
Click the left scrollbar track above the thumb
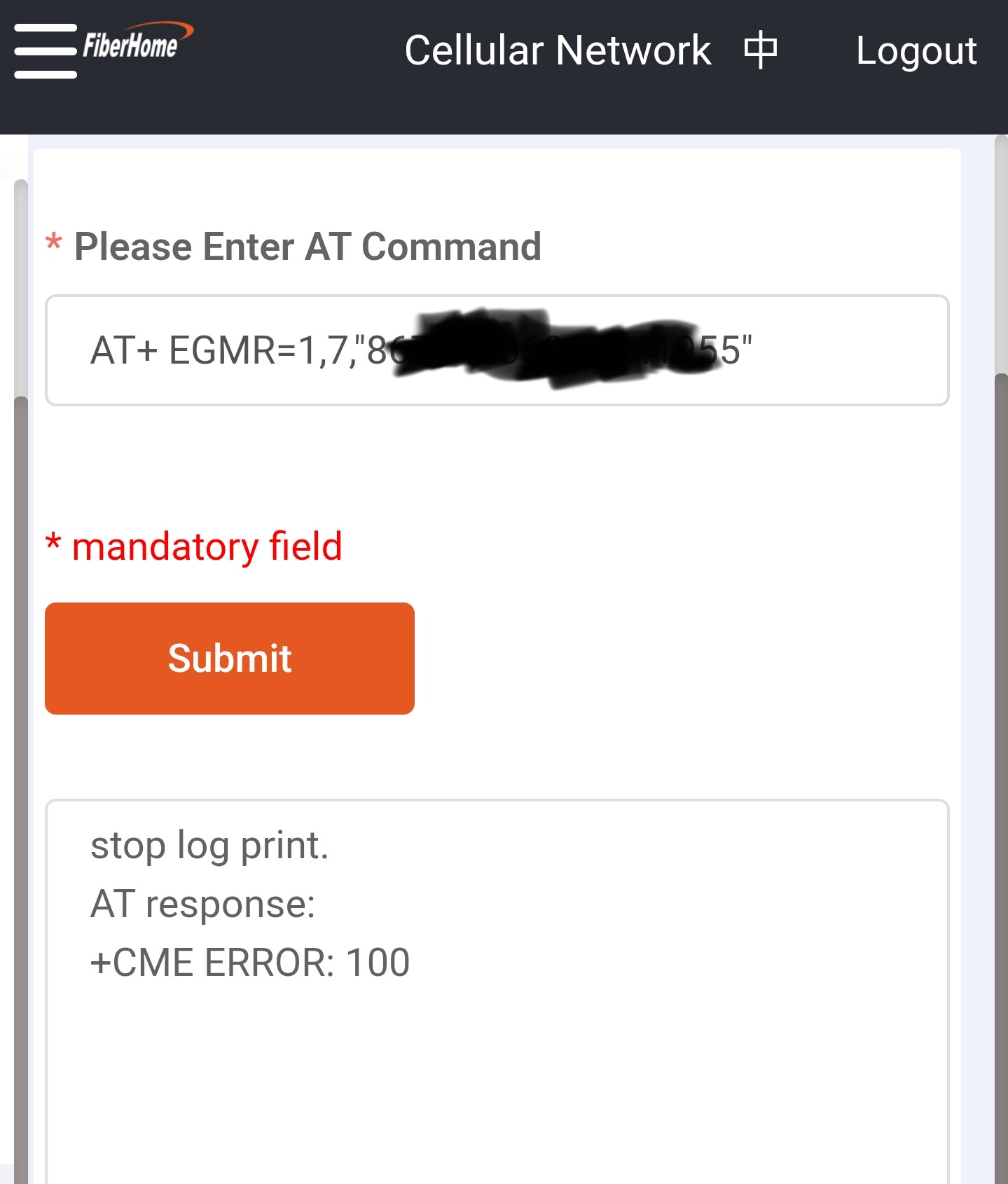tap(21, 287)
